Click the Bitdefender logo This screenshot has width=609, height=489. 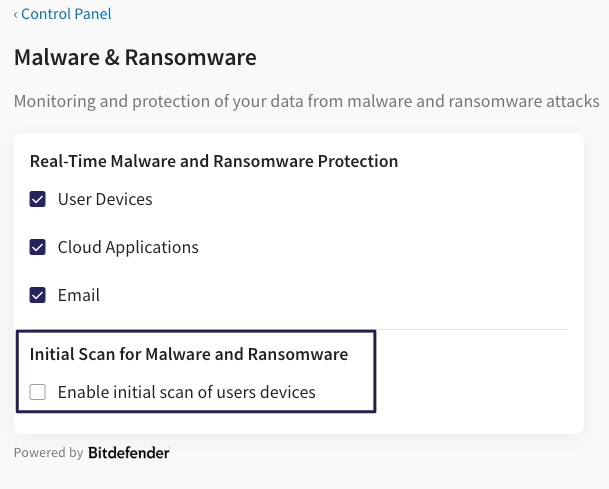pos(129,453)
